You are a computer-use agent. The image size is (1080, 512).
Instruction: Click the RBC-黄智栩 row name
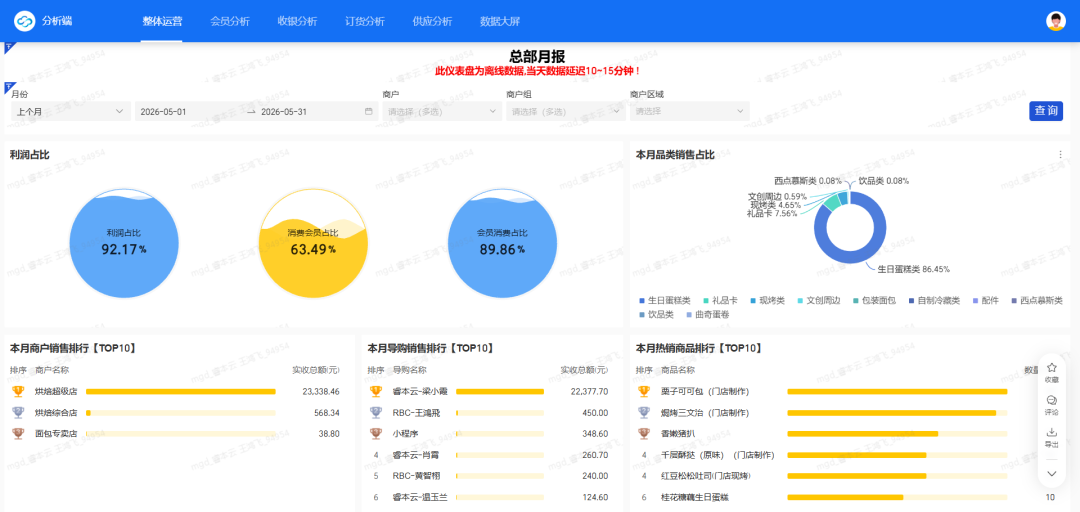(416, 476)
